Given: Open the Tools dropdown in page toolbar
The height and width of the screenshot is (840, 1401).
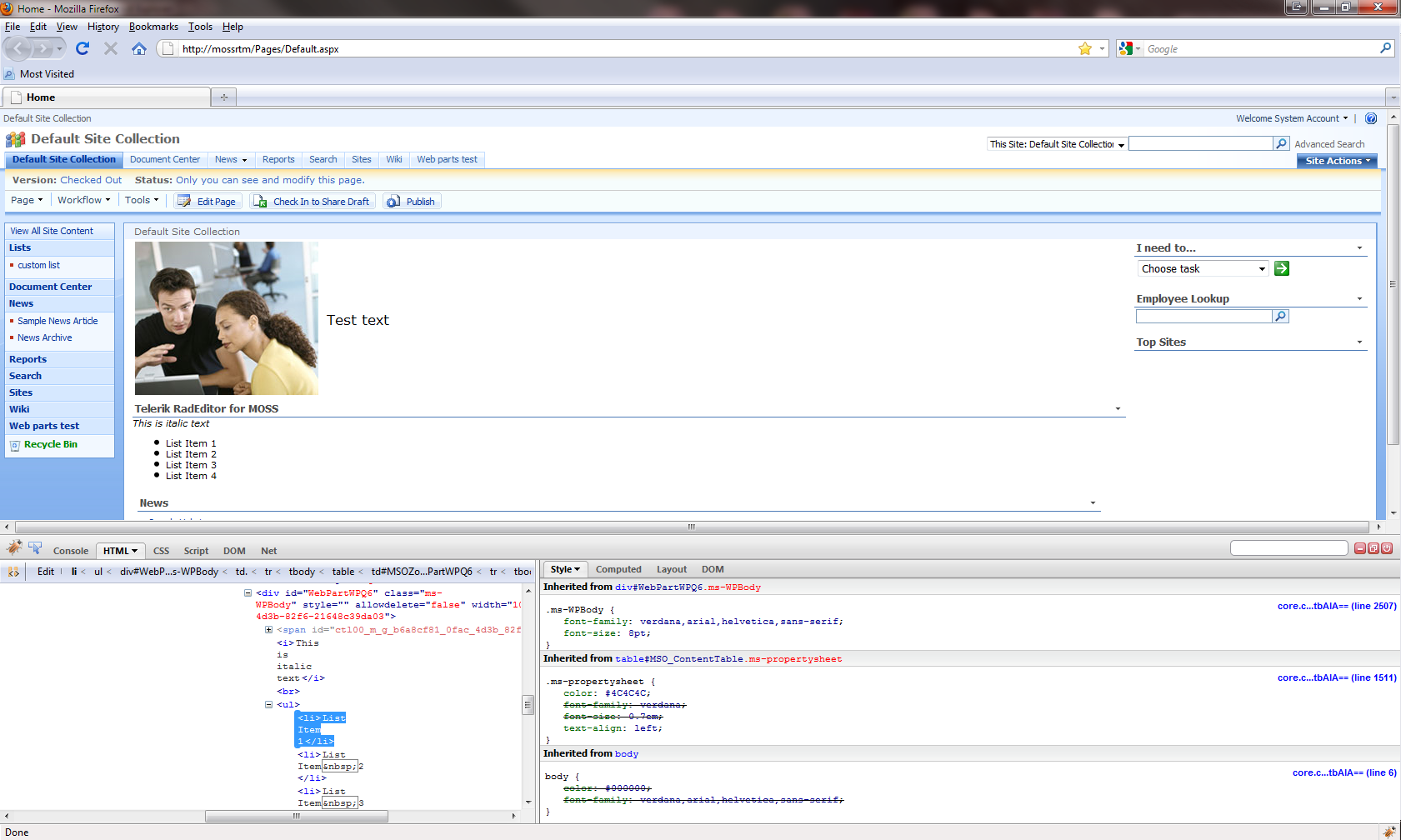Looking at the screenshot, I should tap(142, 200).
